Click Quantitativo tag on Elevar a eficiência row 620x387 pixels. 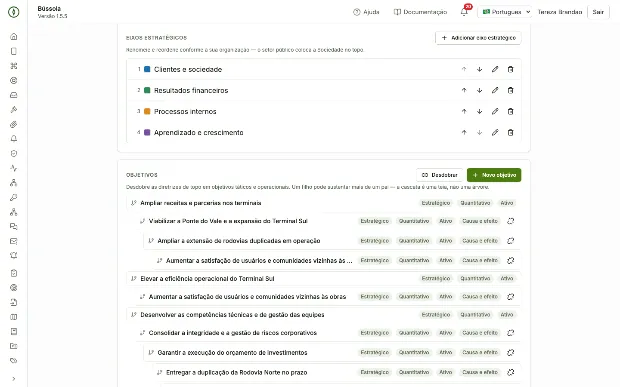pyautogui.click(x=475, y=279)
